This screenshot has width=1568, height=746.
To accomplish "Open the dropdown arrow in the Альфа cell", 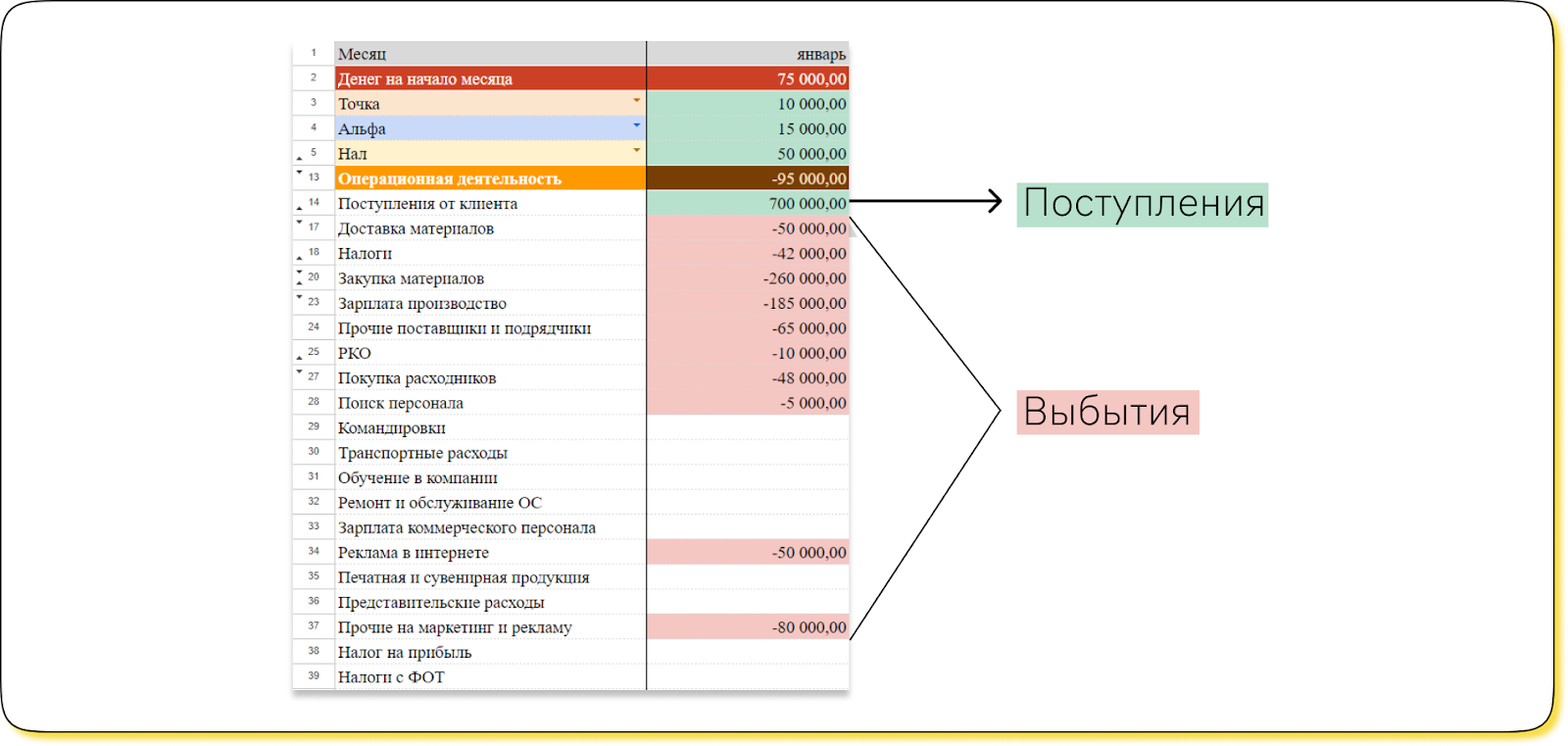I will (x=636, y=125).
